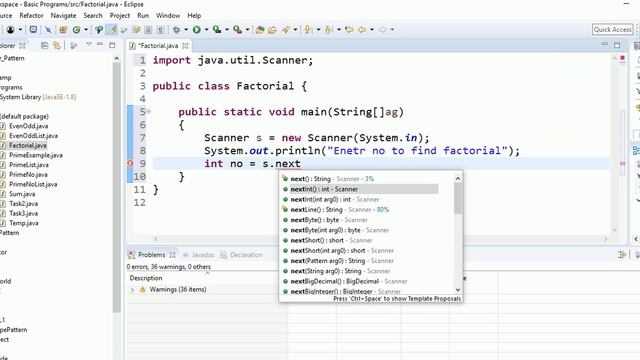Open the New Java Class dropdown arrow
The width and height of the screenshot is (640, 360).
click(86, 29)
